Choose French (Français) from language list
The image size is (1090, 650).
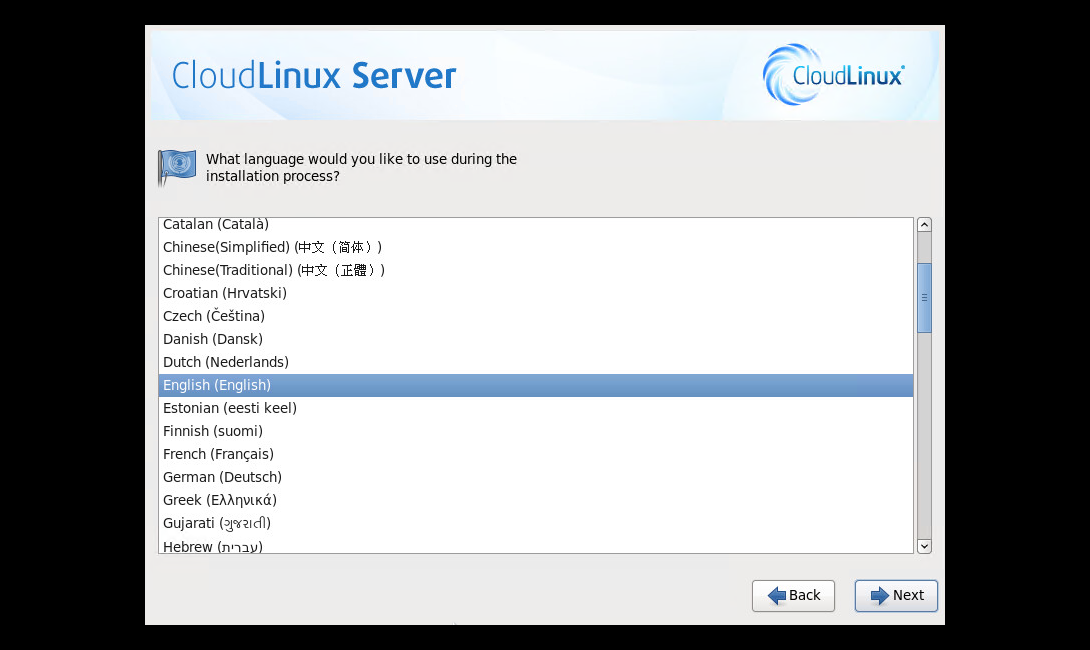(218, 454)
